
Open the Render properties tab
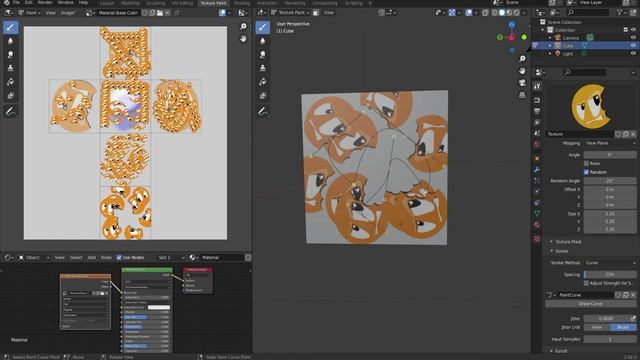point(537,100)
